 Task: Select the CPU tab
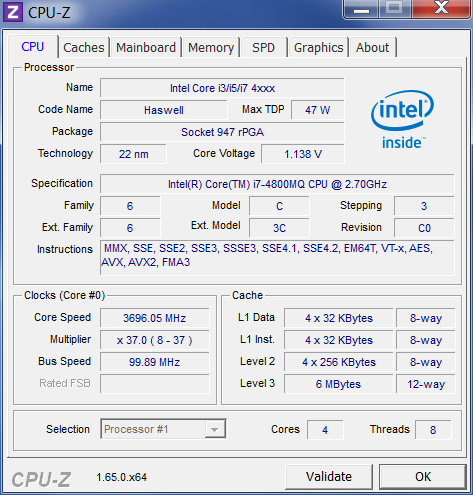pos(33,46)
